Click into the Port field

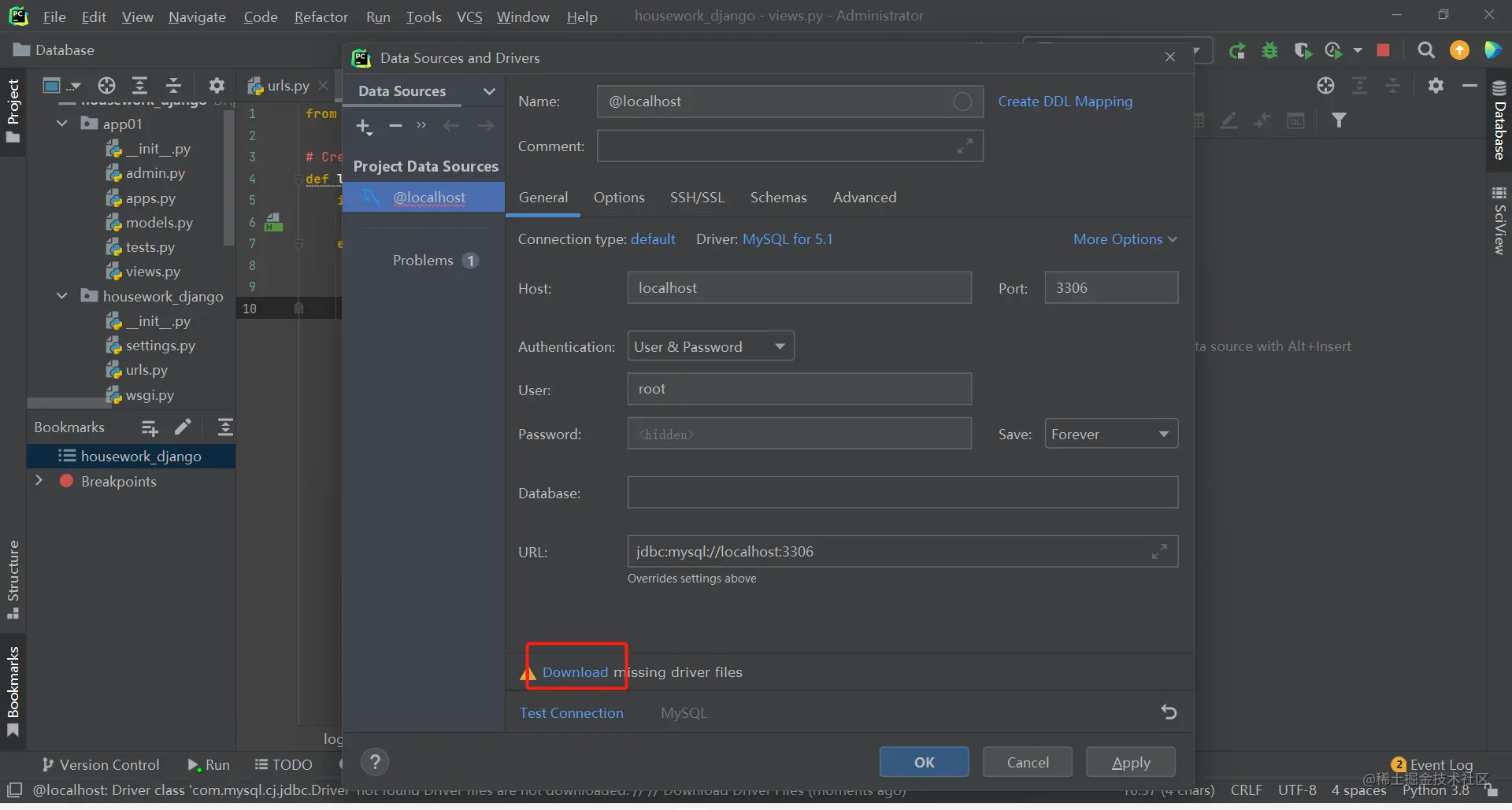[1111, 287]
